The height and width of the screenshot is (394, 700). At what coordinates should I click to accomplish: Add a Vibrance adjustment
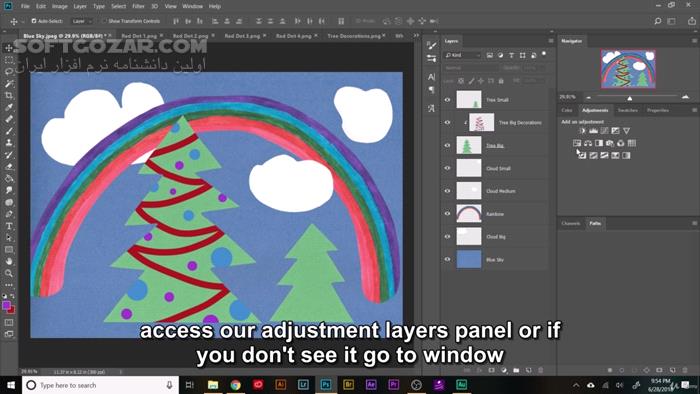click(x=626, y=131)
